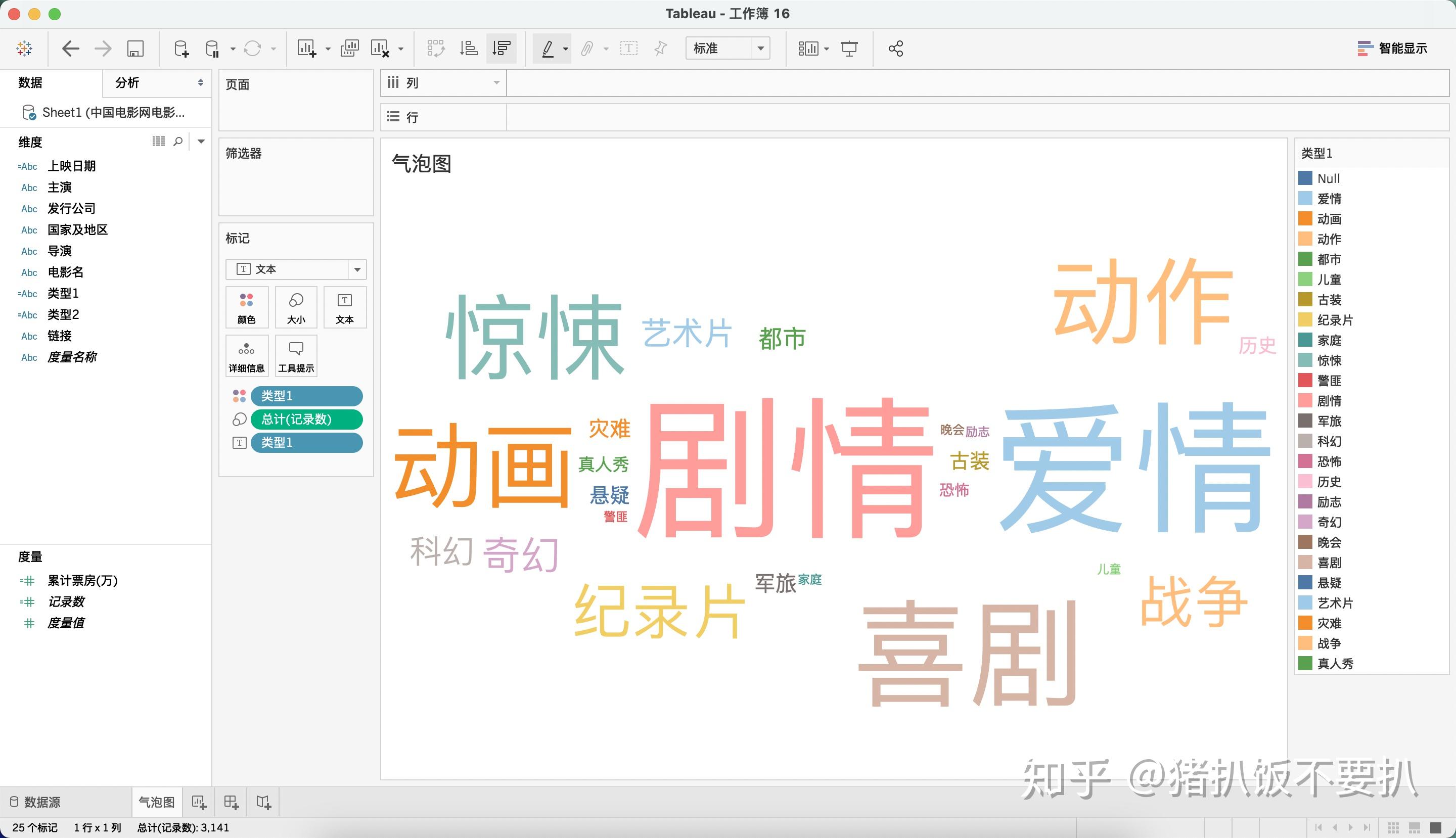
Task: Click the 剧情 word in the cloud
Action: click(785, 468)
